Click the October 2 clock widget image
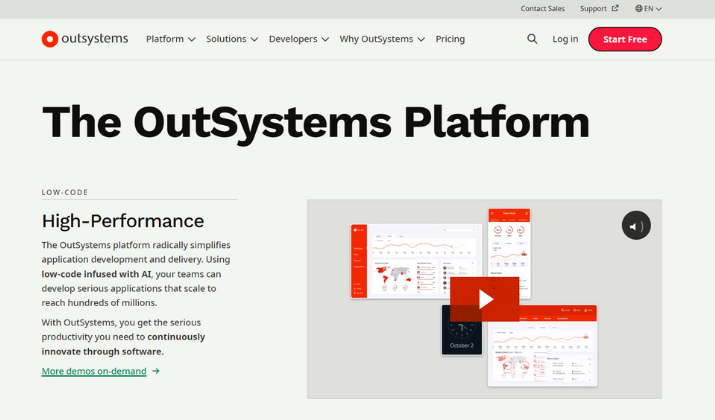This screenshot has height=420, width=715. [x=461, y=330]
